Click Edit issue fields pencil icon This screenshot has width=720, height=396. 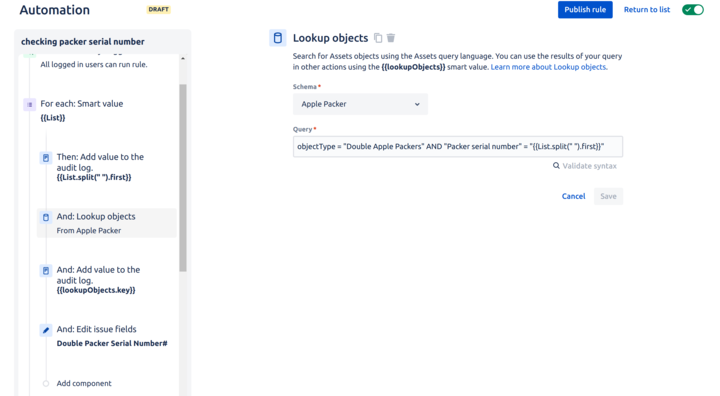[45, 330]
